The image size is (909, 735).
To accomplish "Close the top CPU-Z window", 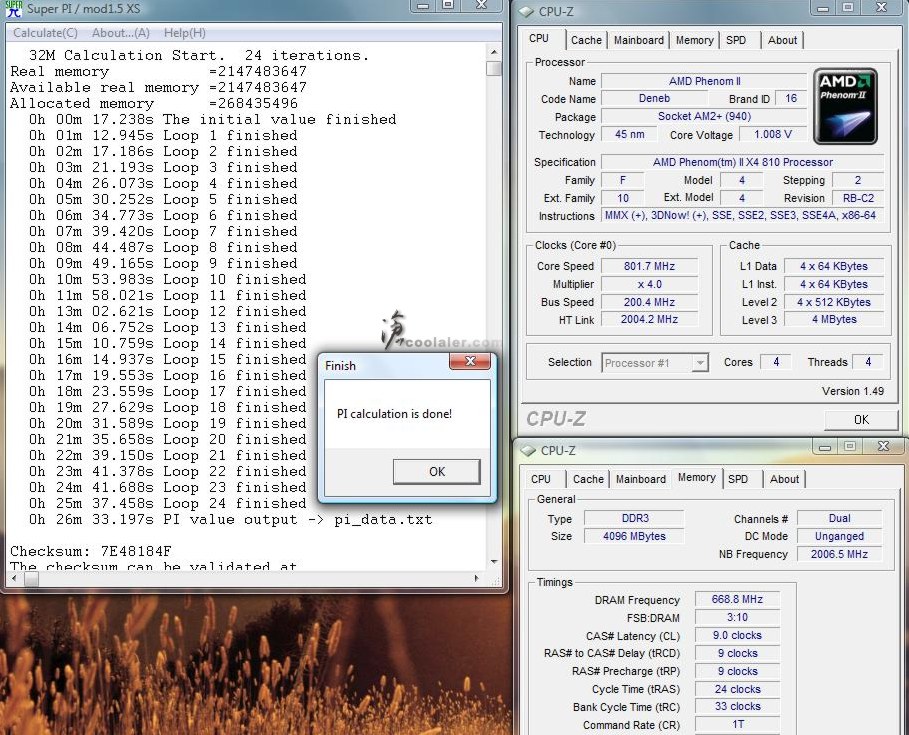I will click(881, 8).
